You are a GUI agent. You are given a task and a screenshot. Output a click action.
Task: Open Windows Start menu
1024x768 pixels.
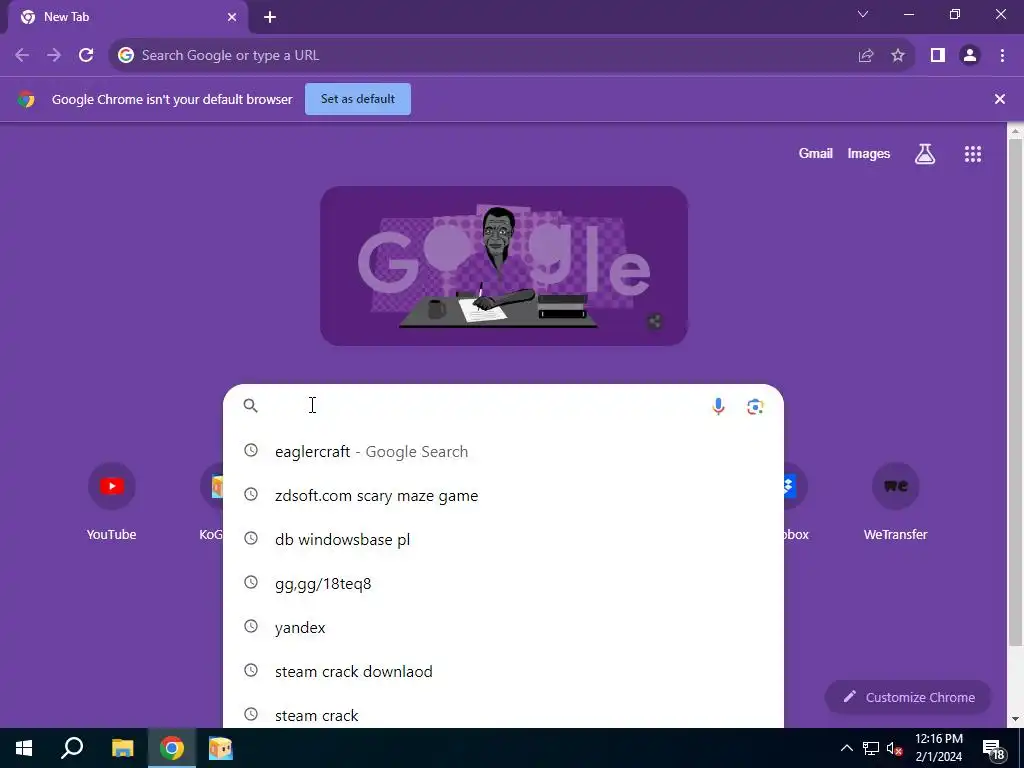coord(24,748)
